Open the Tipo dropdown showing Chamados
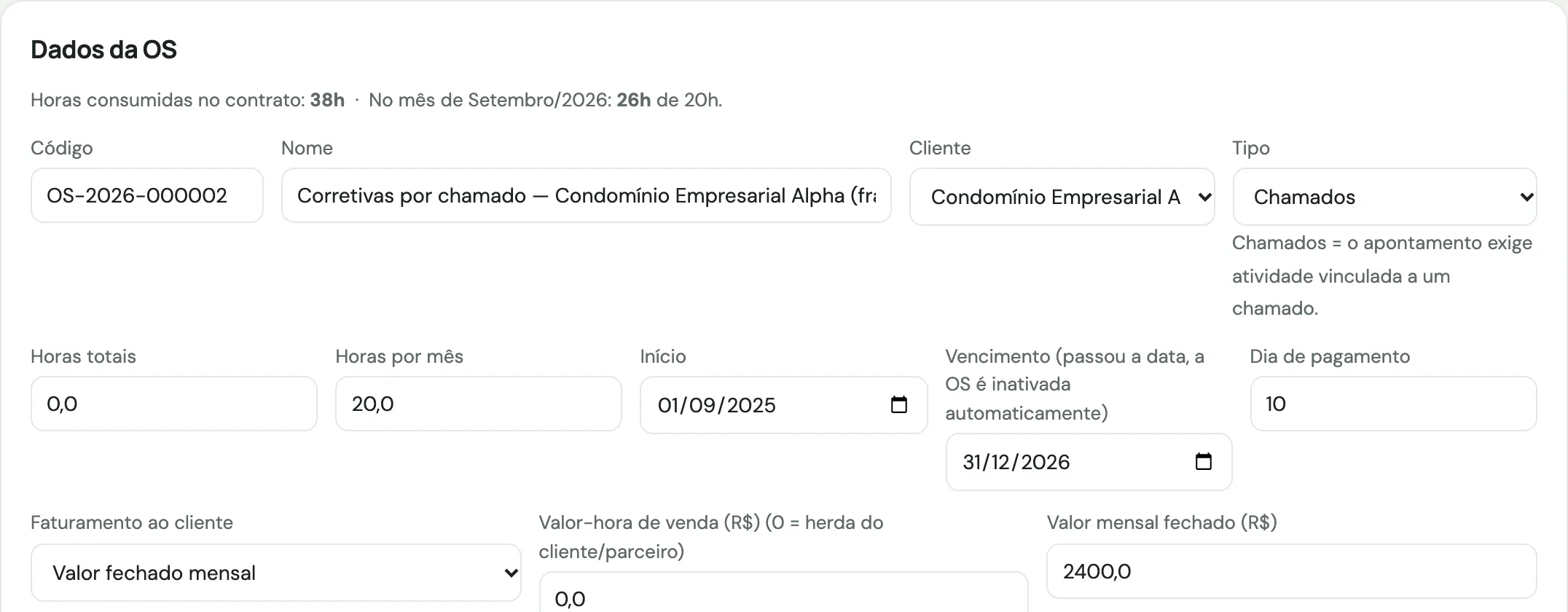The image size is (1568, 612). coord(1384,197)
